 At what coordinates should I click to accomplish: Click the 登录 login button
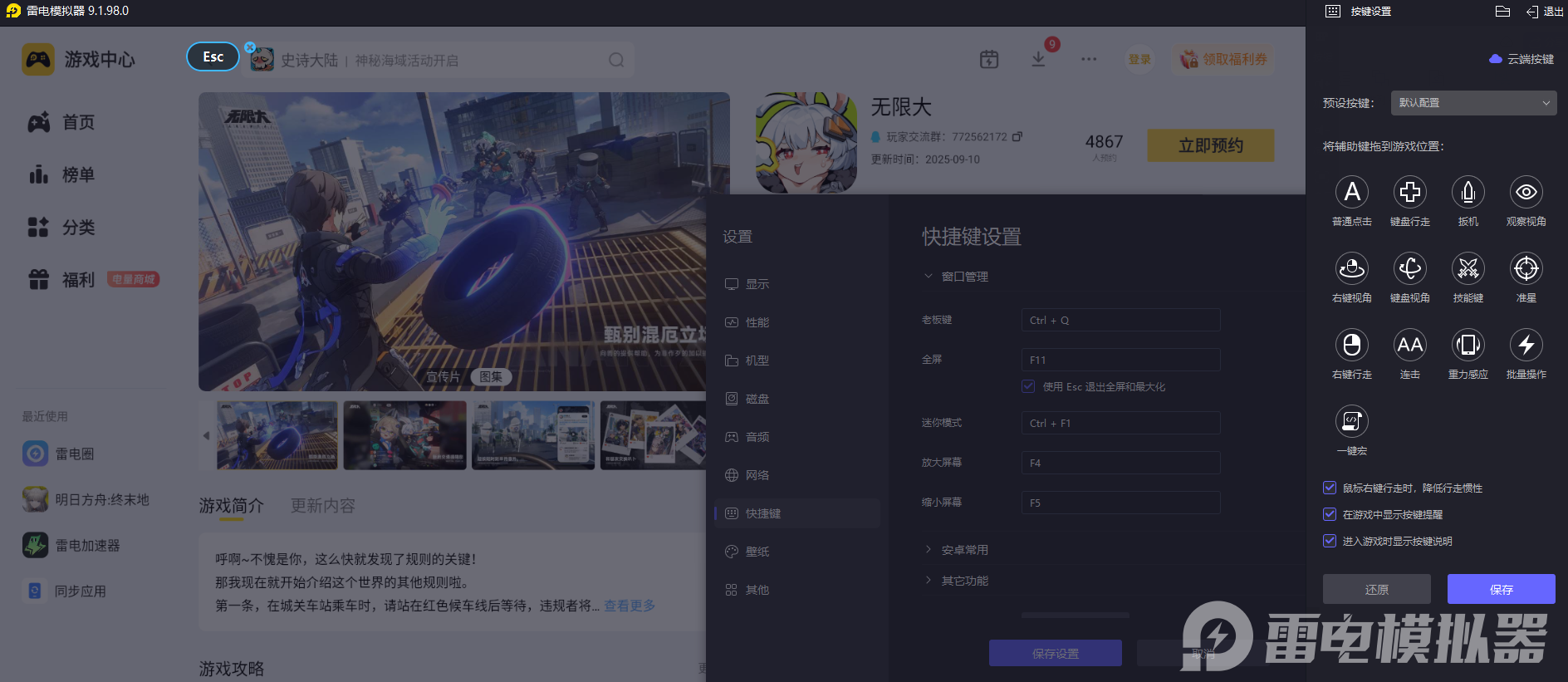(x=1139, y=60)
